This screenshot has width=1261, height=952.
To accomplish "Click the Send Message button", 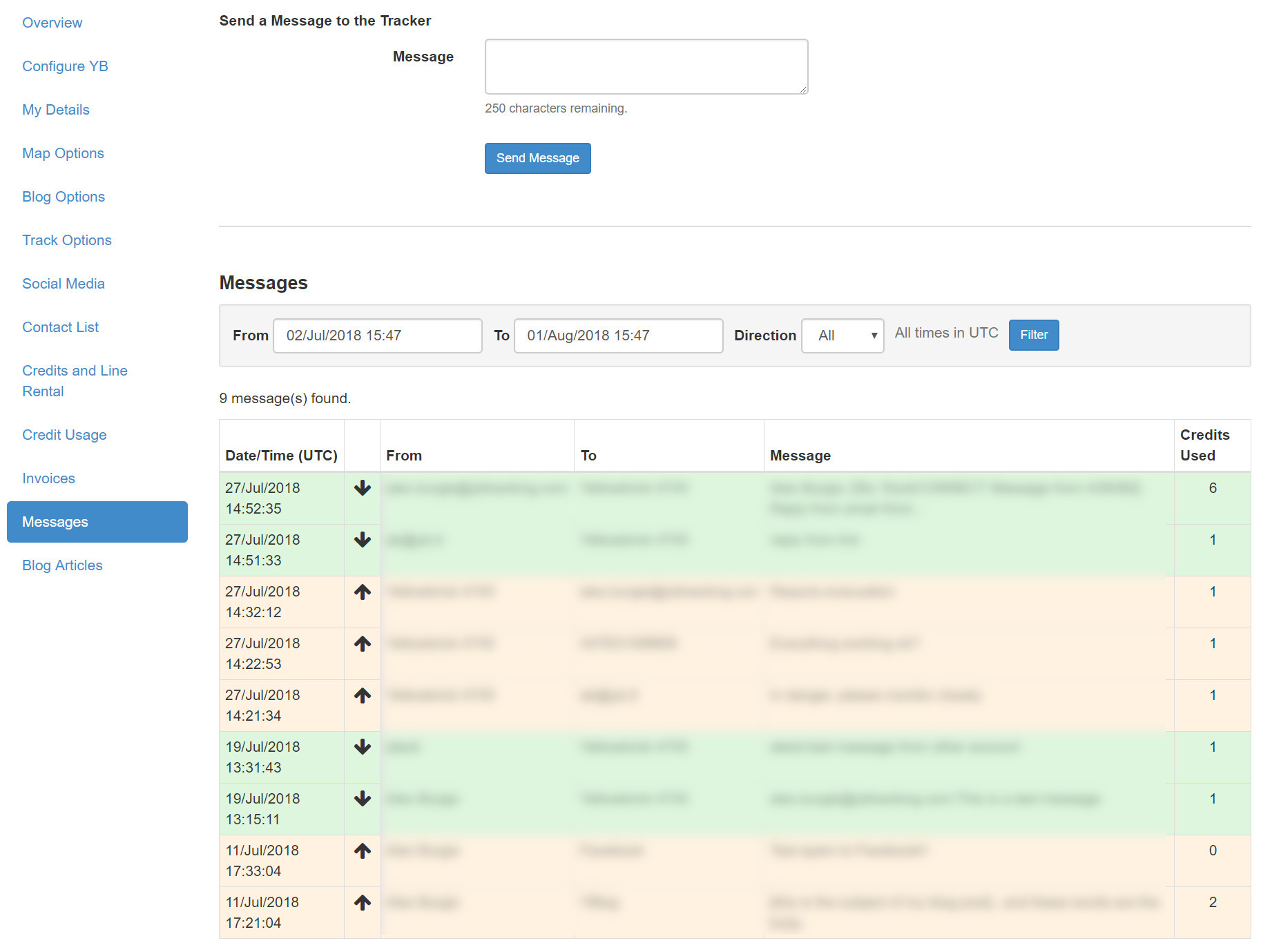I will (x=537, y=158).
